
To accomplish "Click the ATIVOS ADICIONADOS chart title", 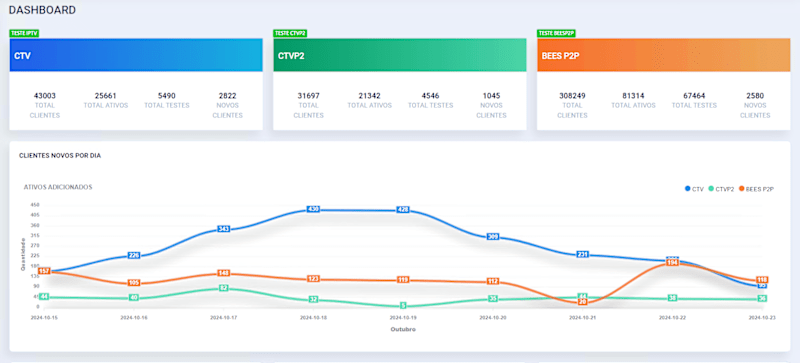I will pyautogui.click(x=58, y=187).
